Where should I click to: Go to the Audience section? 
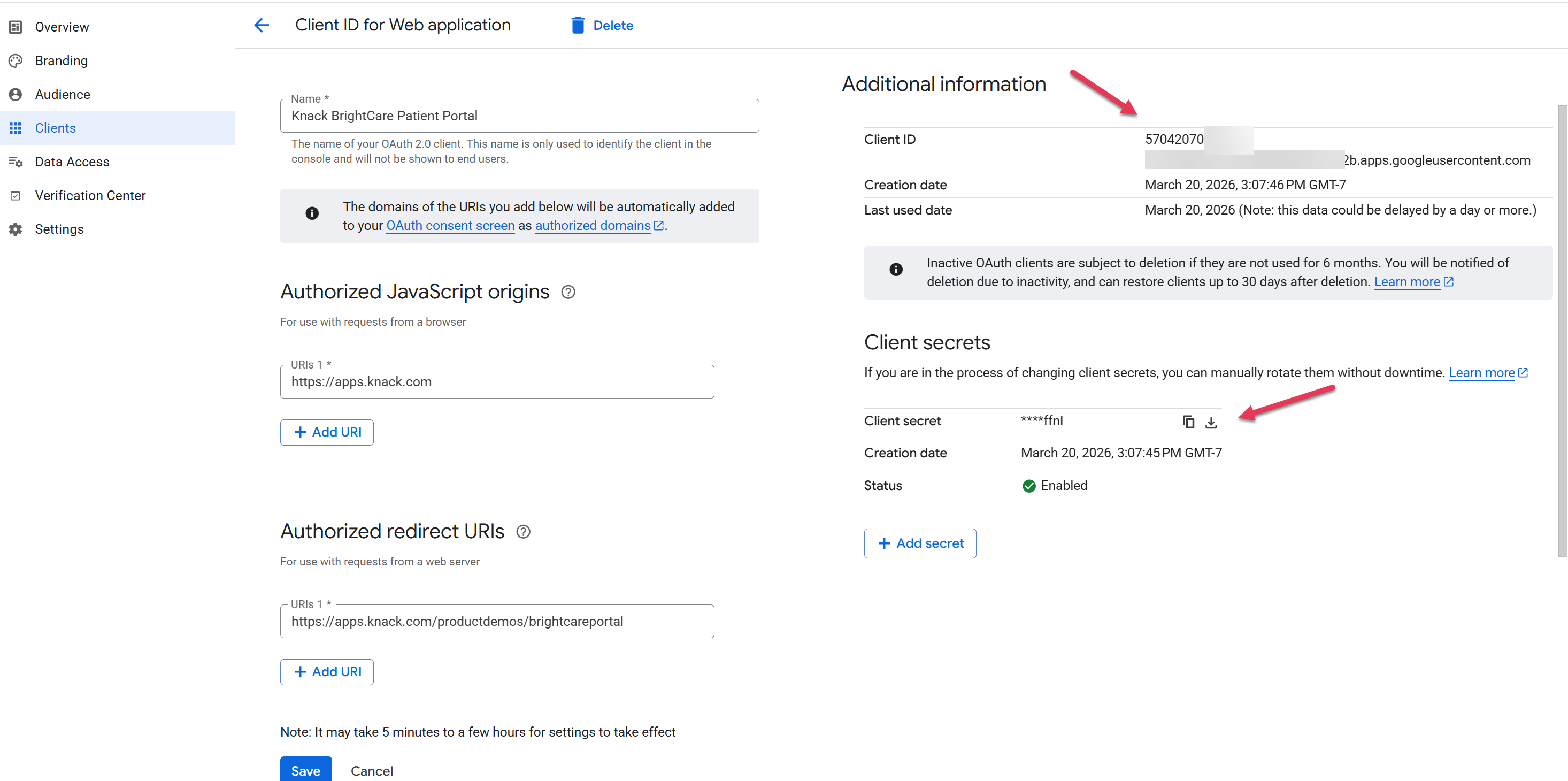point(62,94)
